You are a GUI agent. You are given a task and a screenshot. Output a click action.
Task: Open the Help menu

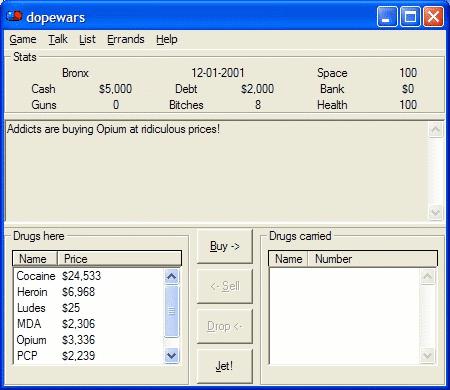(x=167, y=39)
